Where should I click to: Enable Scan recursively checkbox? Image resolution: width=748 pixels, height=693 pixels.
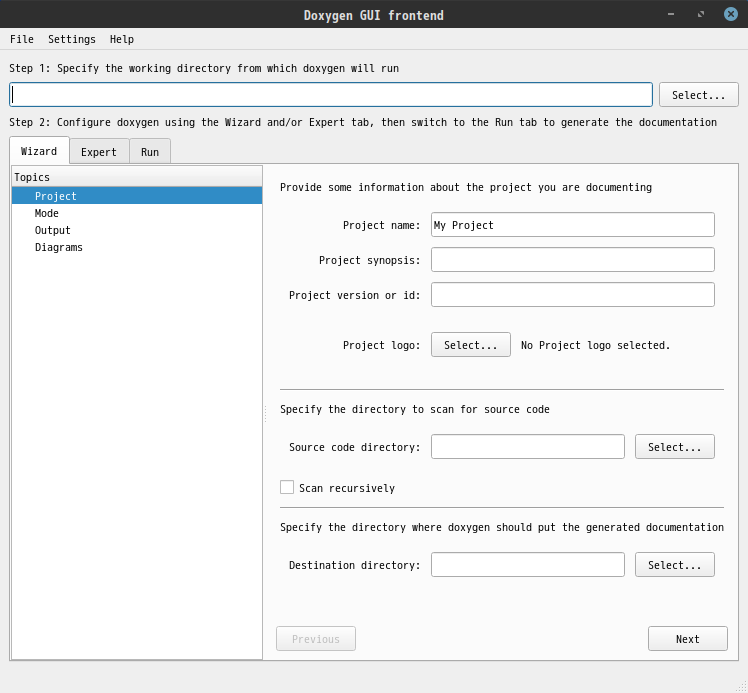coord(287,487)
